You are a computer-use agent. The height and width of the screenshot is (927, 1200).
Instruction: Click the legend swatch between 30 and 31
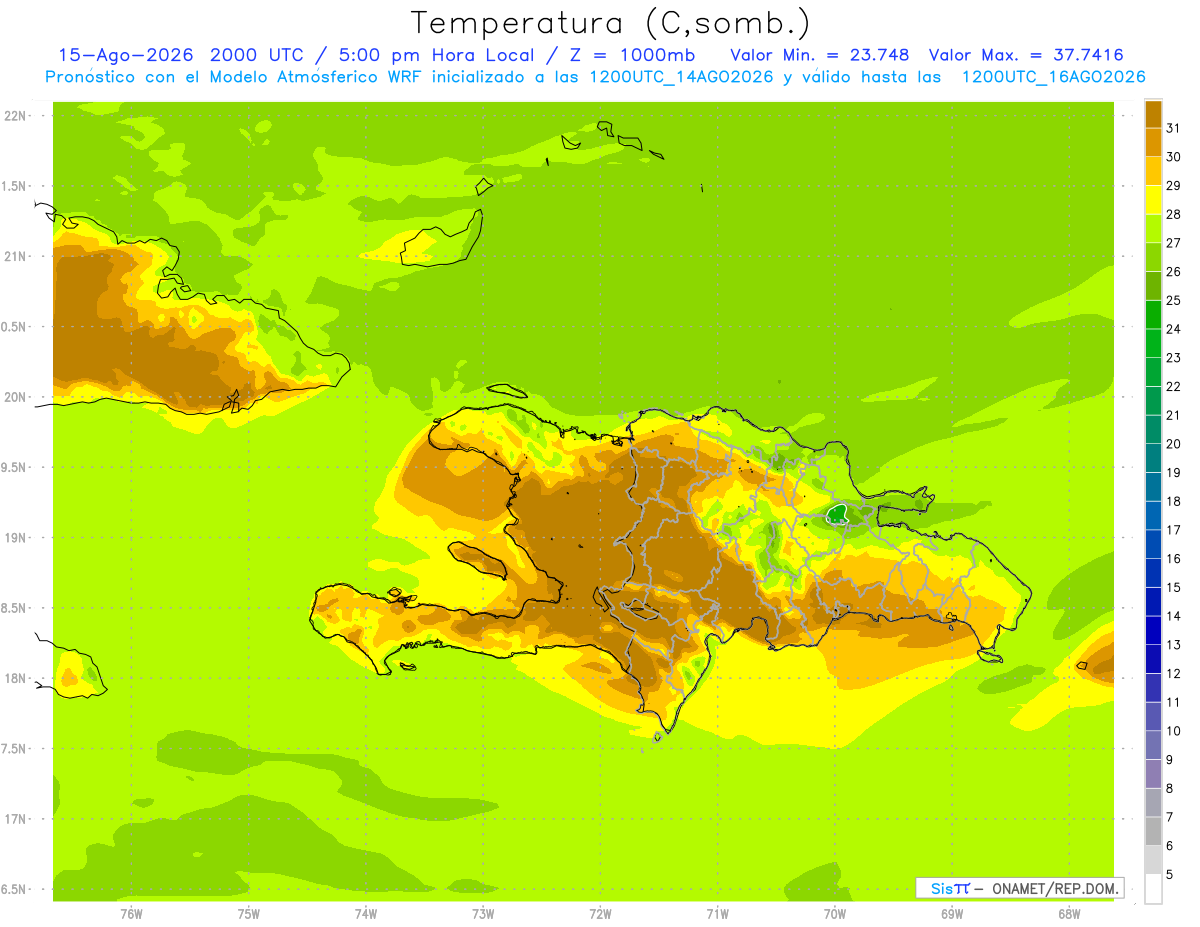pos(1153,142)
